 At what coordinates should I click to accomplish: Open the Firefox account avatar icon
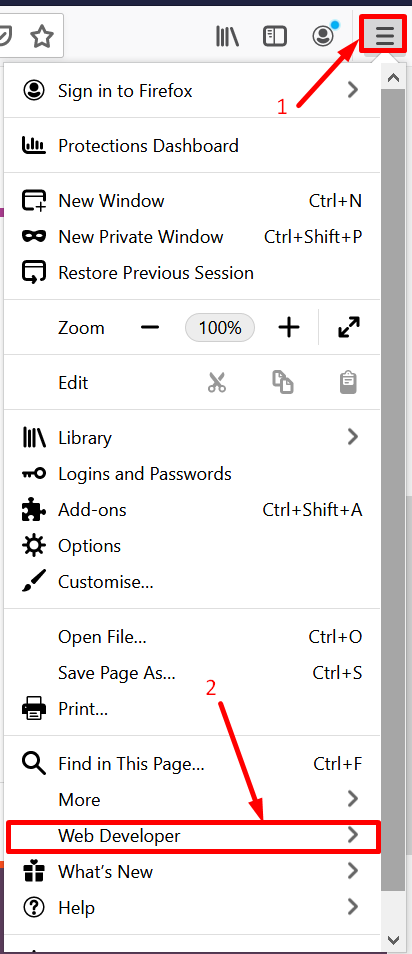[x=324, y=35]
